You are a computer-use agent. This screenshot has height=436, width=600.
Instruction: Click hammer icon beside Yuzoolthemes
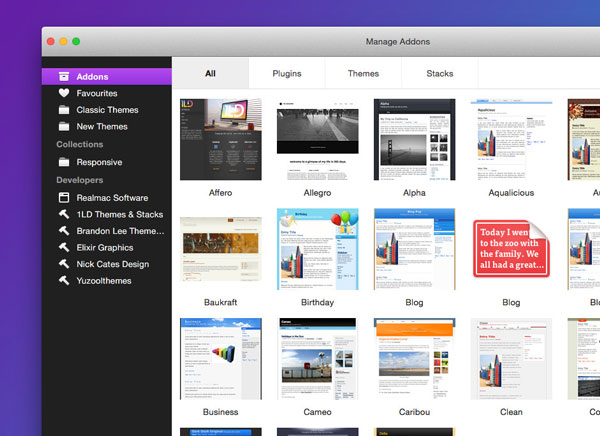tap(64, 281)
